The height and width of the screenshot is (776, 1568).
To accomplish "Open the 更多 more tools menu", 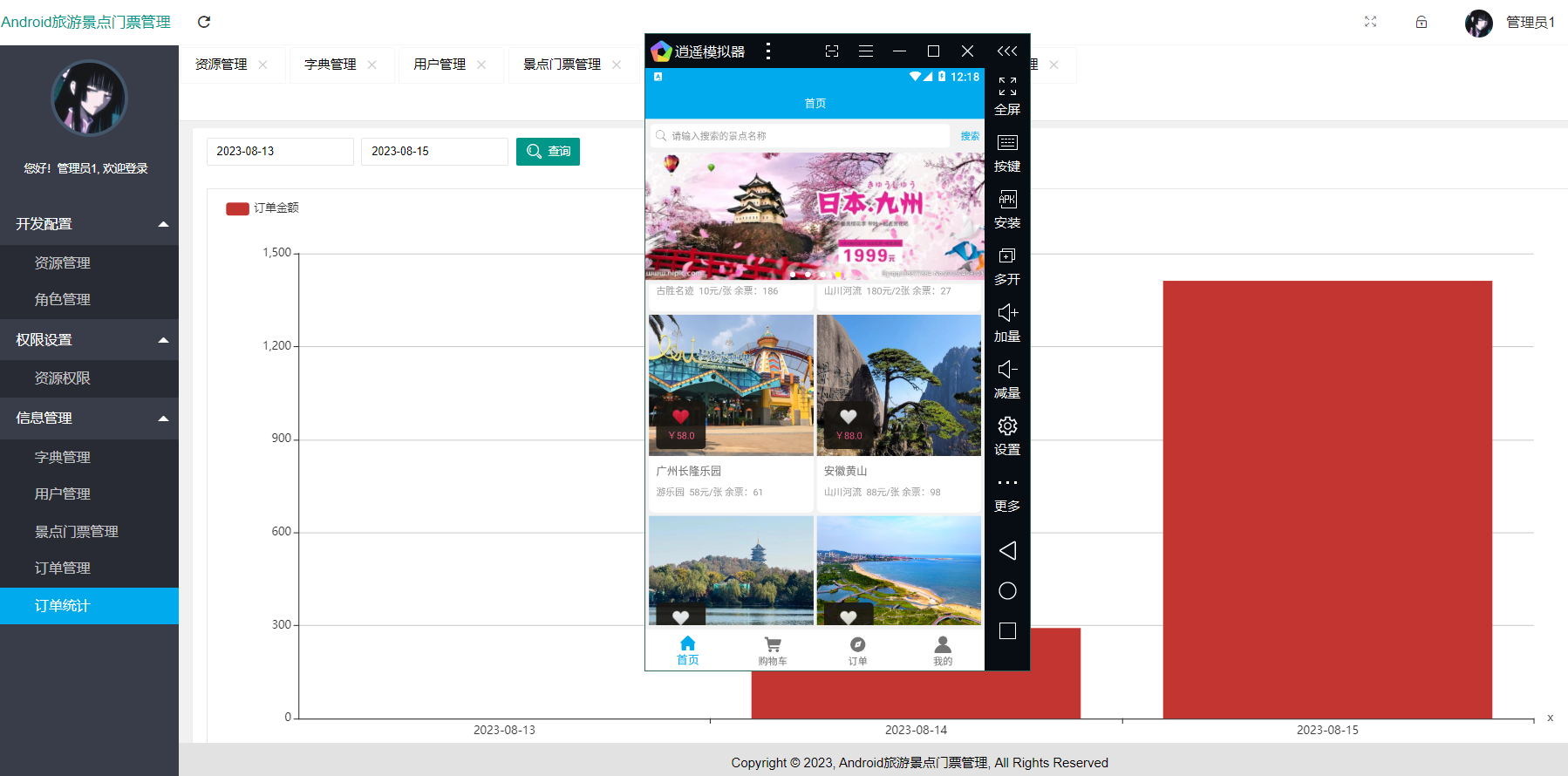I will (1007, 494).
